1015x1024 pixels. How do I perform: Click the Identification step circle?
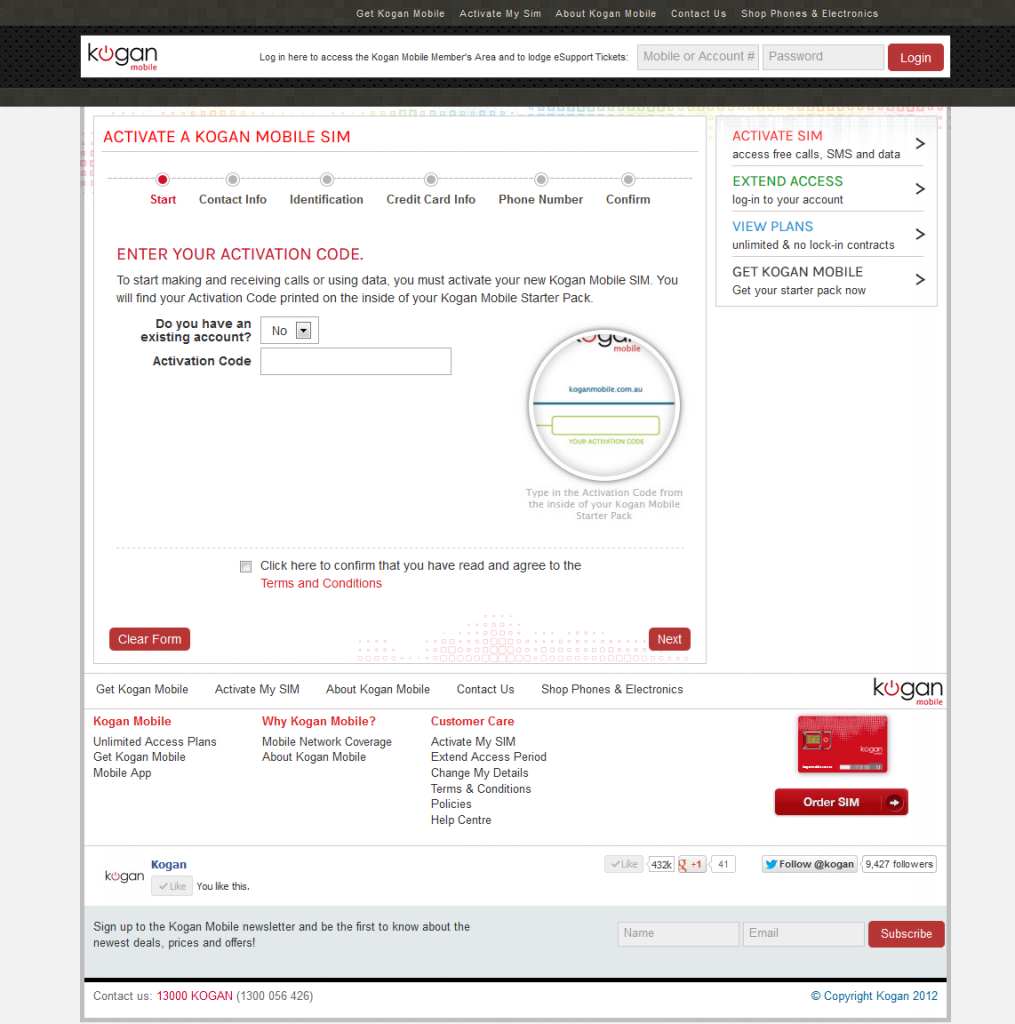[x=327, y=180]
